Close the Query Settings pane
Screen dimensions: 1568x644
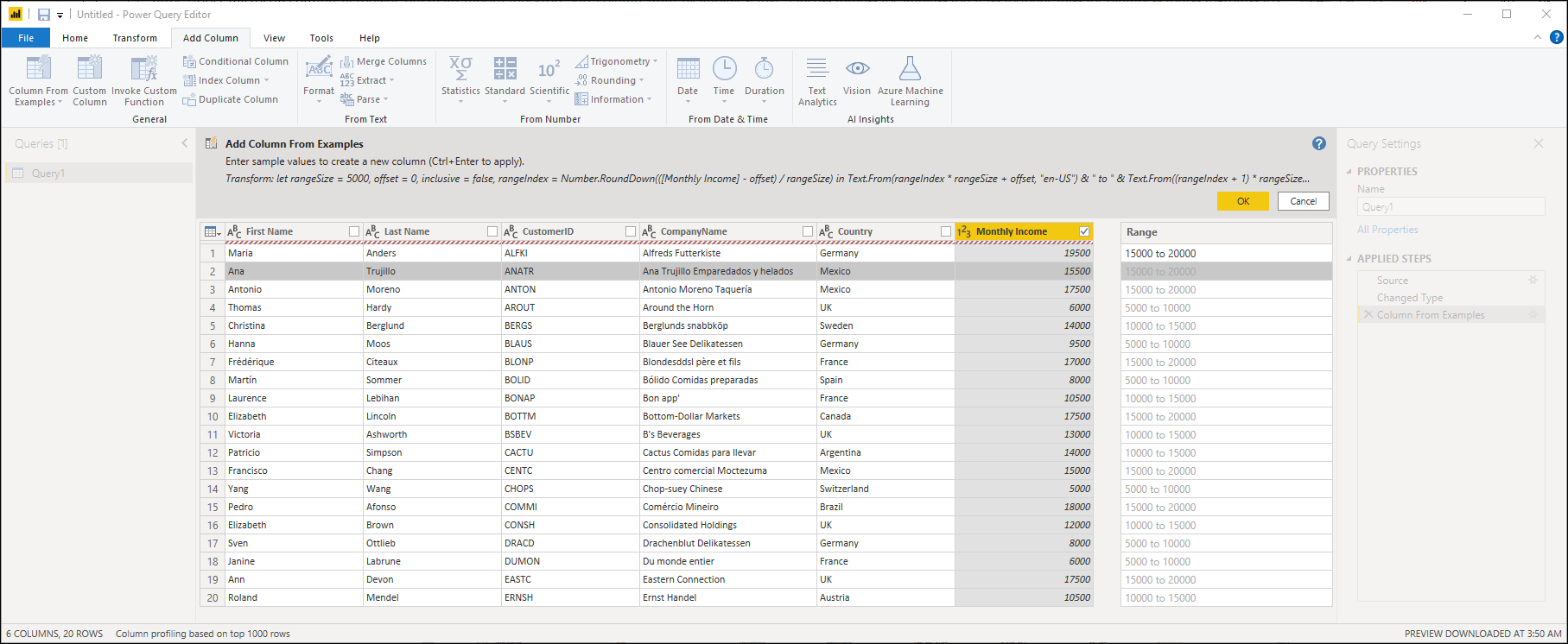[x=1539, y=143]
